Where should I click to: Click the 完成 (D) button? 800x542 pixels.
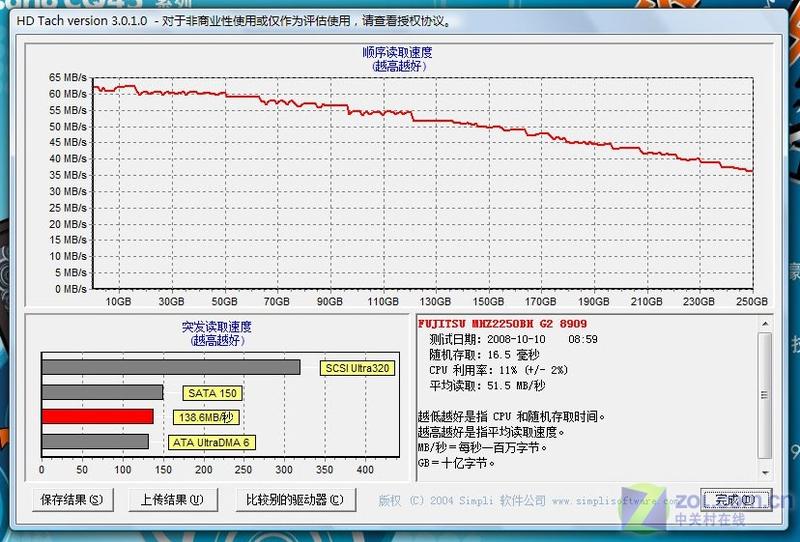(x=735, y=500)
